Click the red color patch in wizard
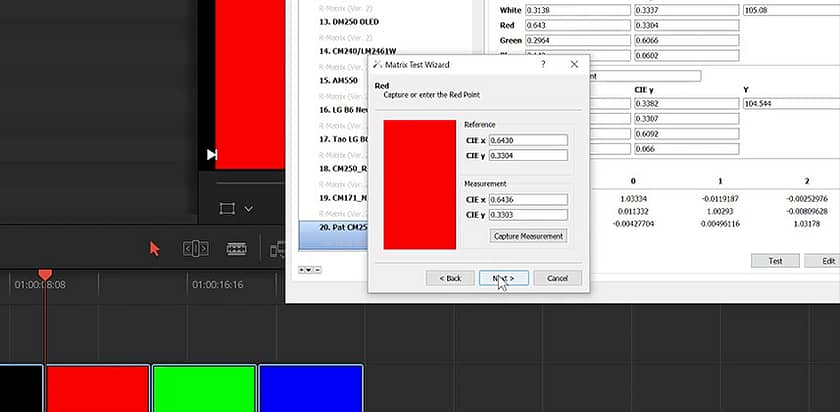This screenshot has height=412, width=840. pos(419,184)
